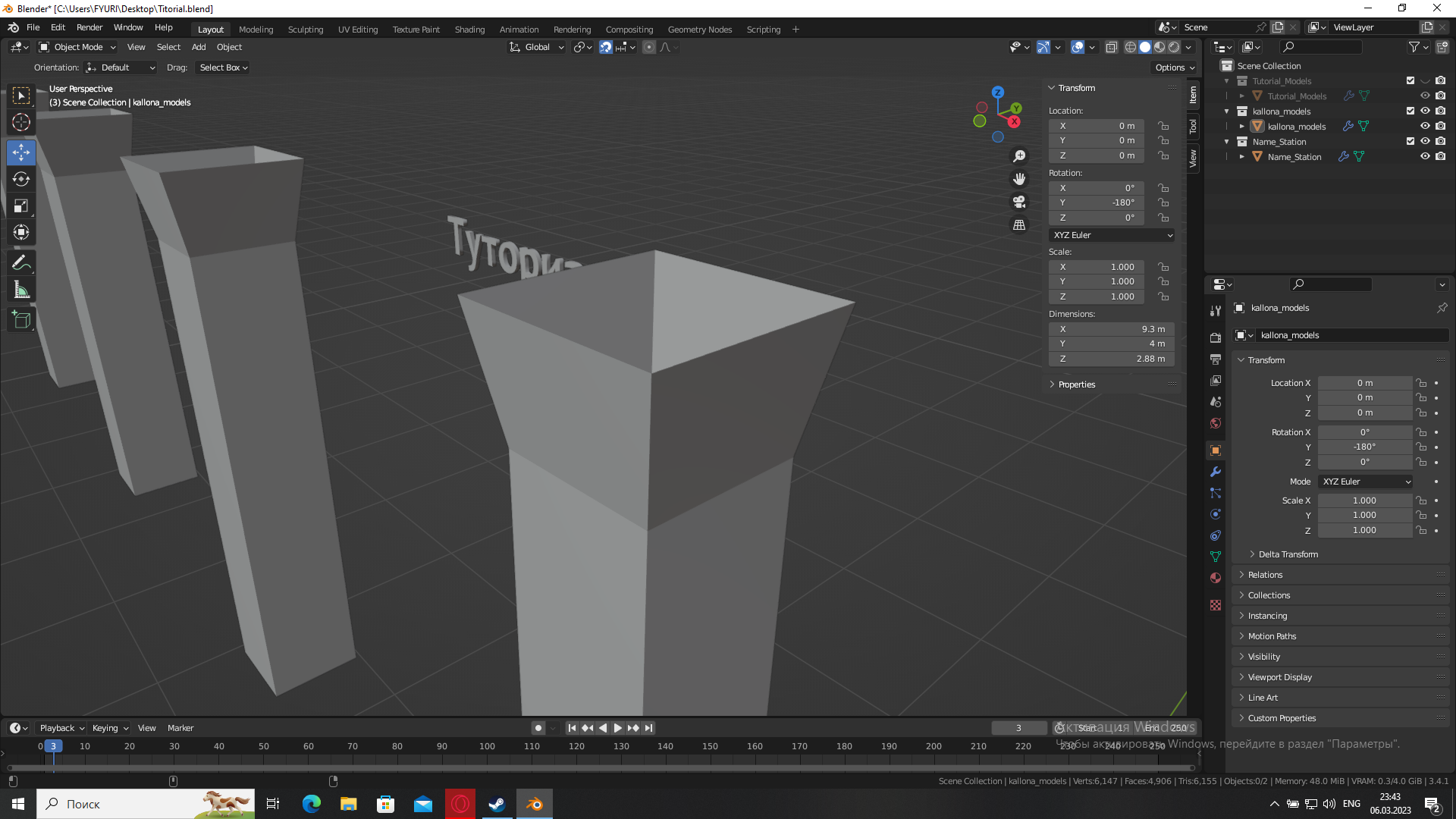This screenshot has width=1456, height=819.
Task: Open the Modifier properties wrench tab
Action: [1216, 472]
